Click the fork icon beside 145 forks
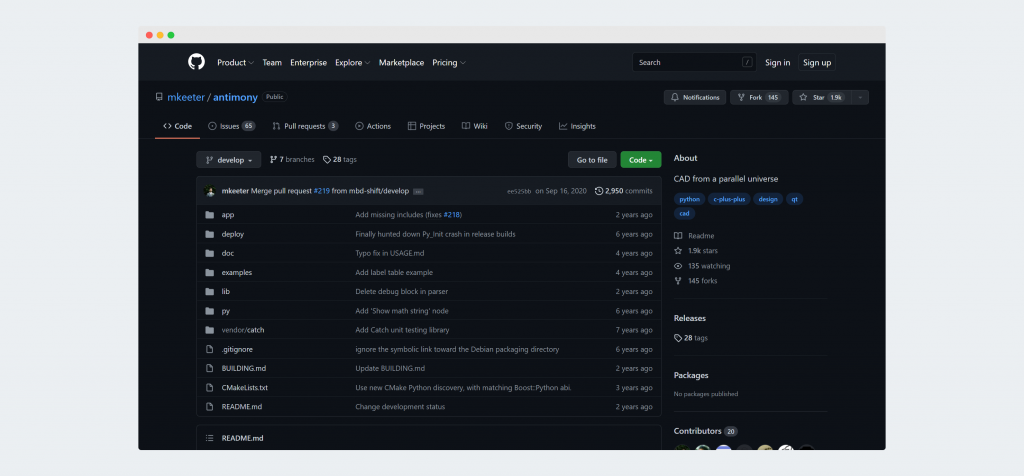The image size is (1024, 476). pyautogui.click(x=678, y=281)
